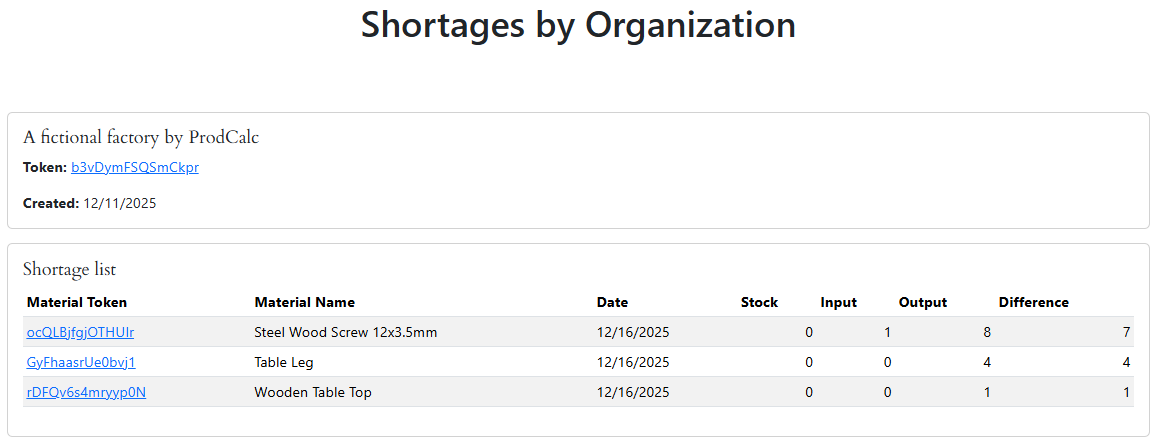This screenshot has height=441, width=1157.
Task: Click the "A fictional factory by ProdCalc" heading
Action: point(141,138)
